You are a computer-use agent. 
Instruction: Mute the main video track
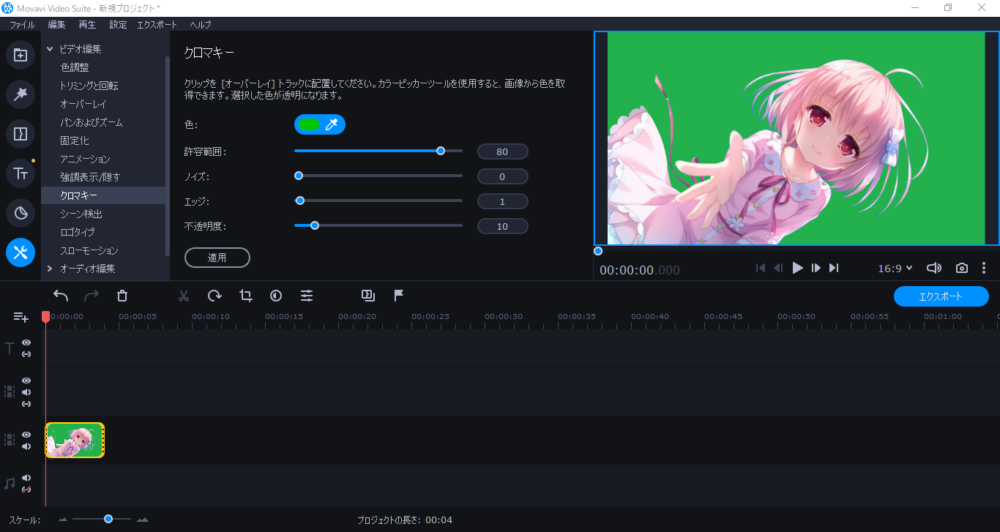[26, 447]
